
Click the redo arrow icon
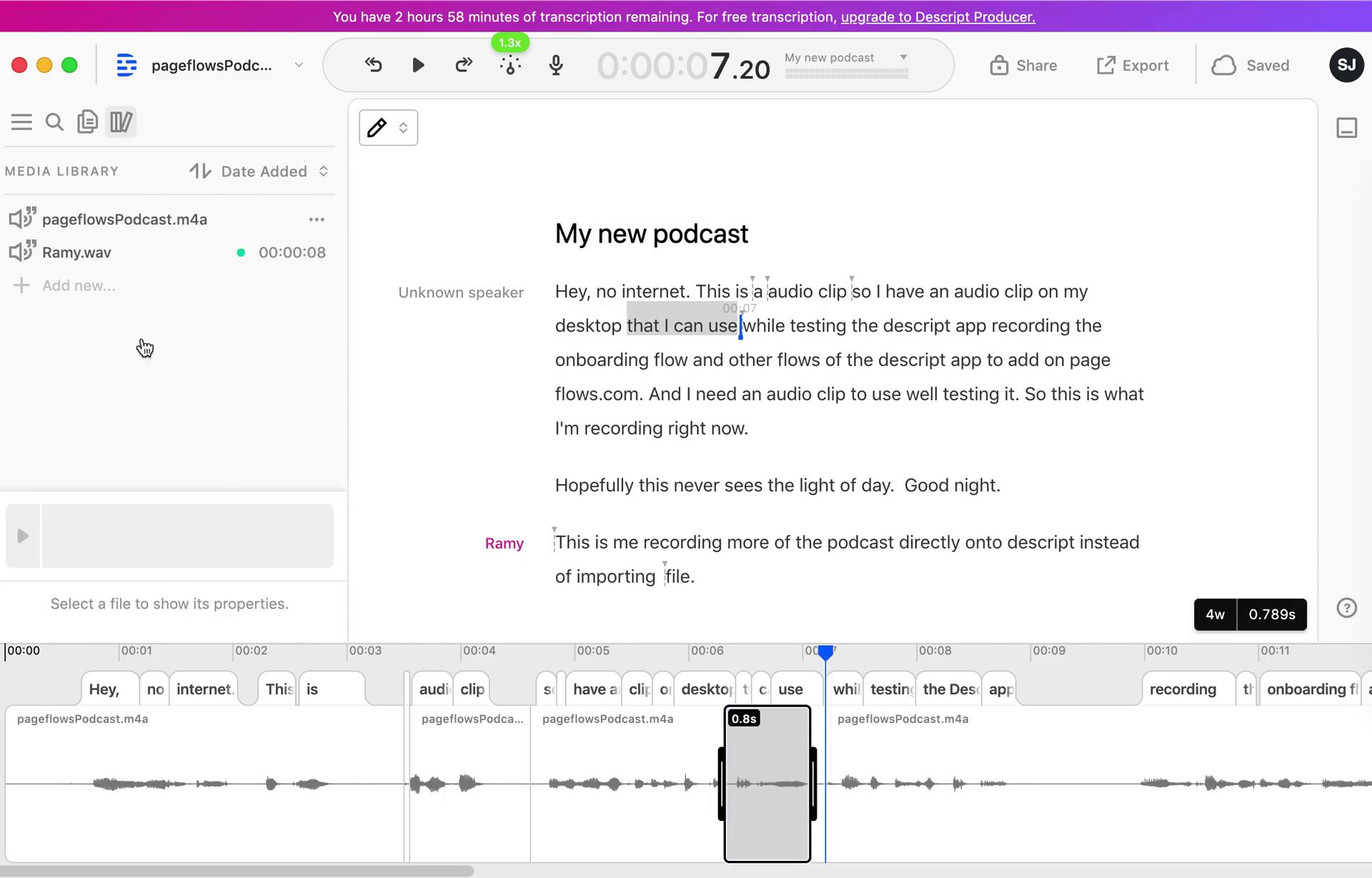click(x=463, y=65)
